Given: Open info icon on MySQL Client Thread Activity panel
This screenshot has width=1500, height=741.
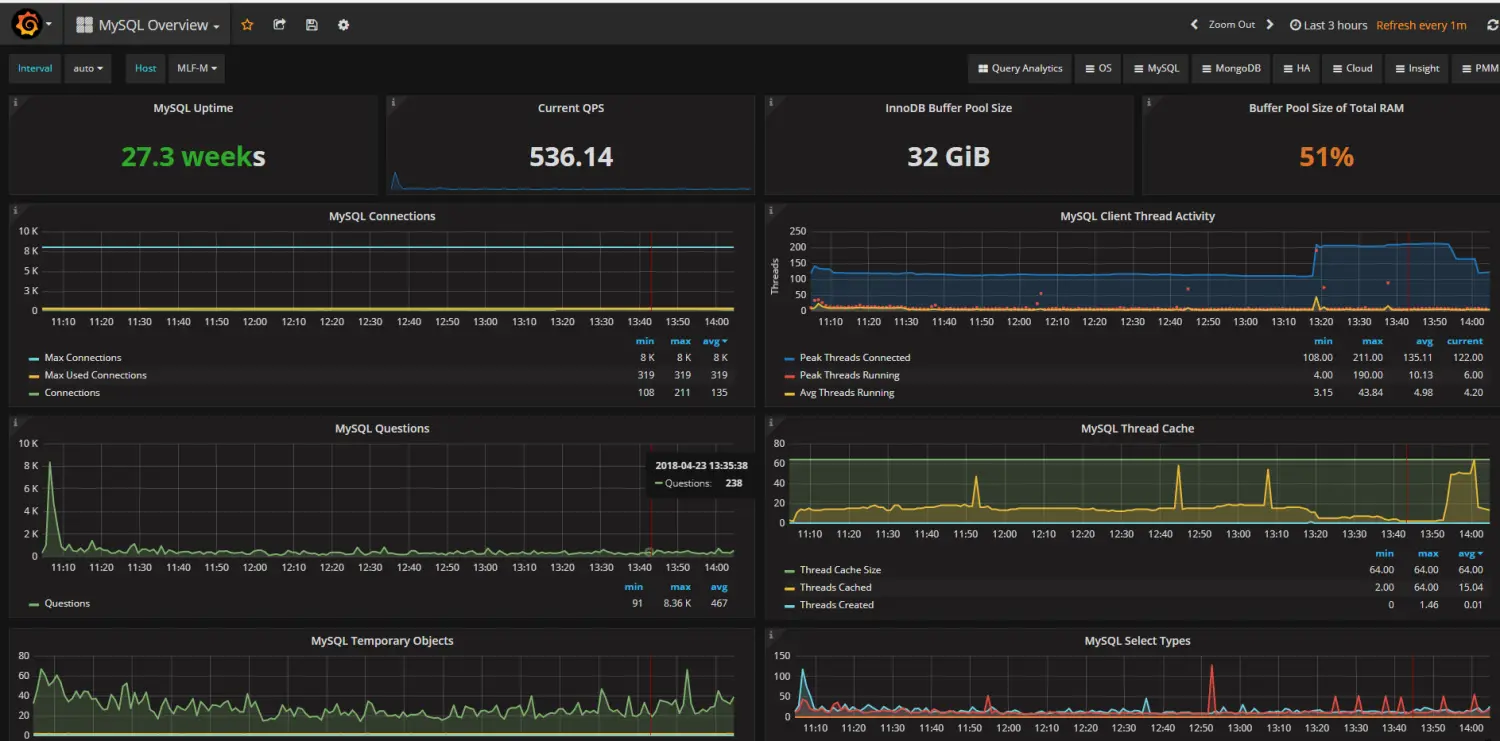Looking at the screenshot, I should coord(772,210).
